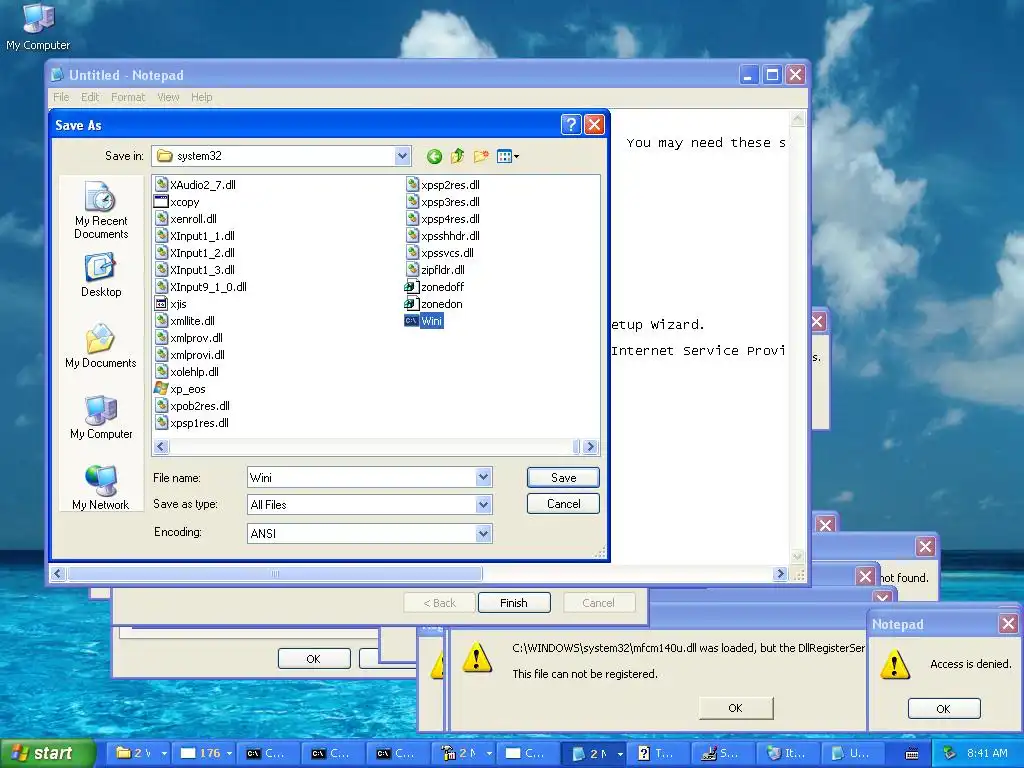
Task: Click the file list scroll left arrow
Action: (x=161, y=447)
